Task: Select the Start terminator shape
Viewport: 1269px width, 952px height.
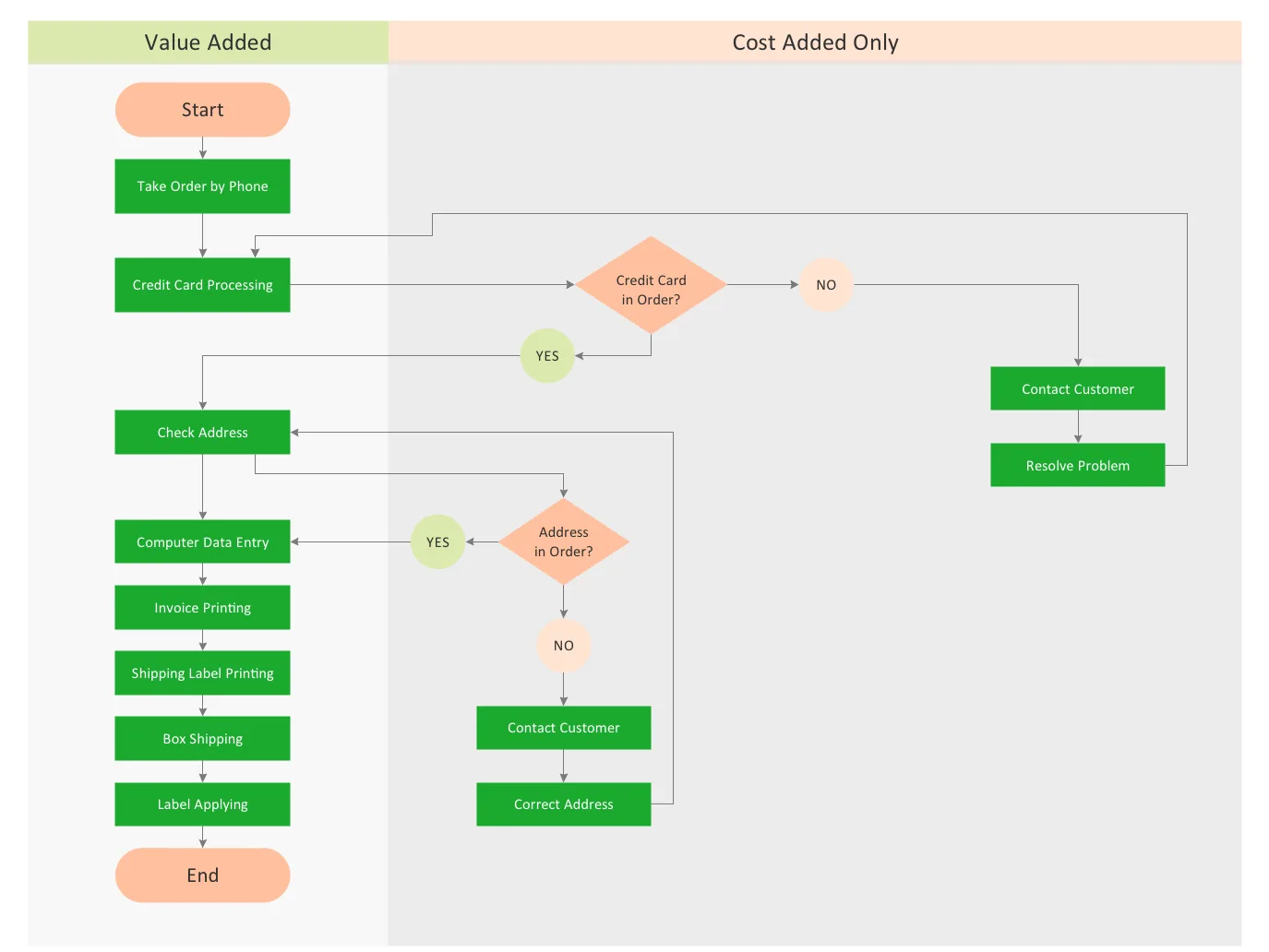Action: [x=202, y=110]
